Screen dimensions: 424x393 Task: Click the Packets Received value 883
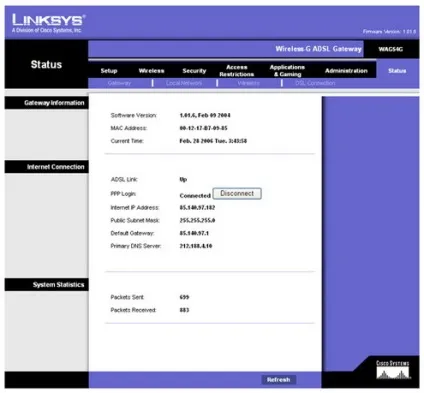[x=184, y=310]
